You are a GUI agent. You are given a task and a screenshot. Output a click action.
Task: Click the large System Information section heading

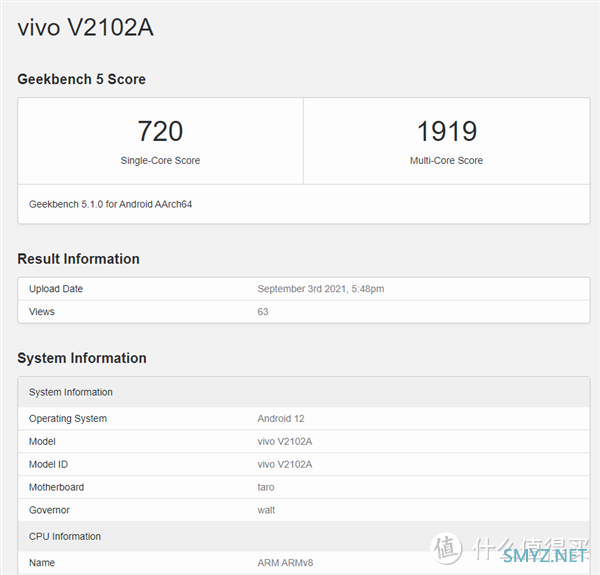[82, 358]
